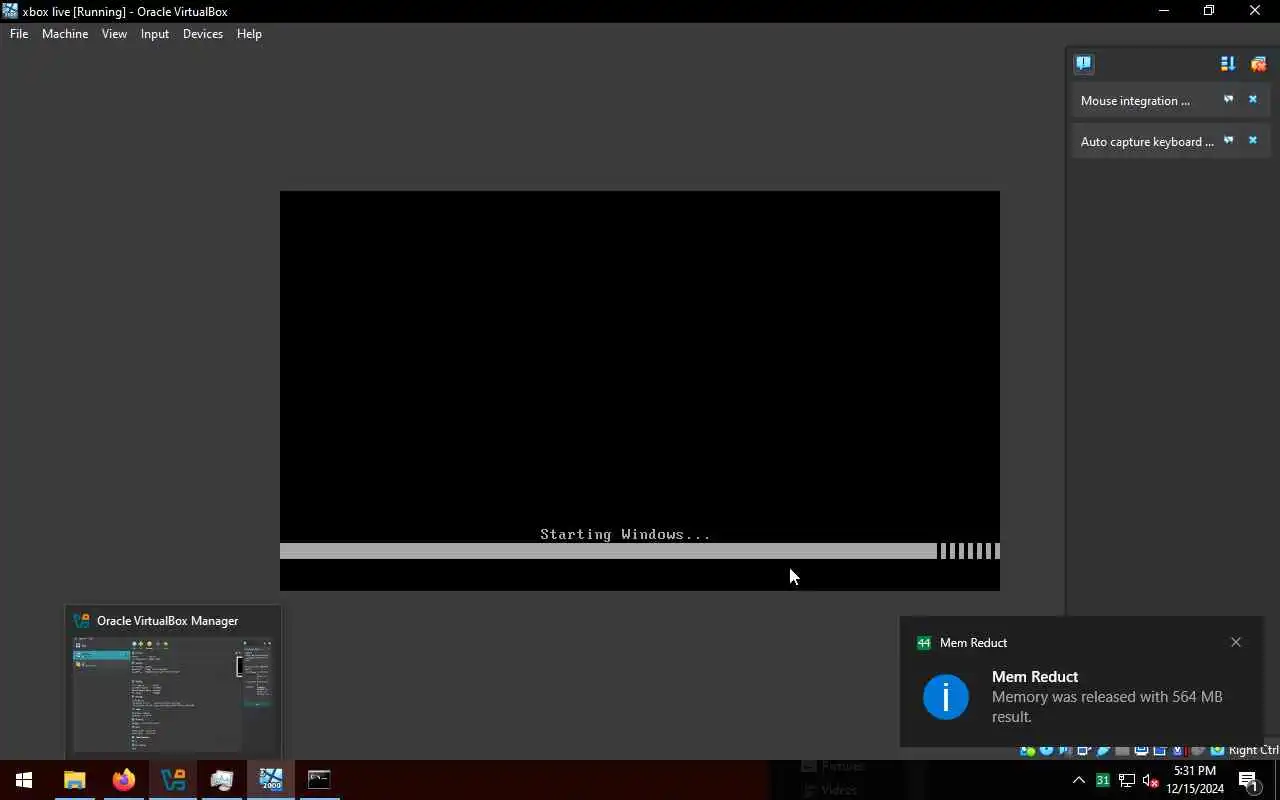Click the keyboard capture status icon
This screenshot has width=1280, height=800.
[1217, 751]
